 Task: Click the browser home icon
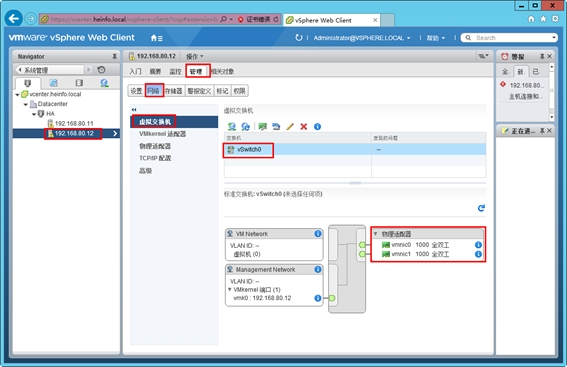(531, 19)
